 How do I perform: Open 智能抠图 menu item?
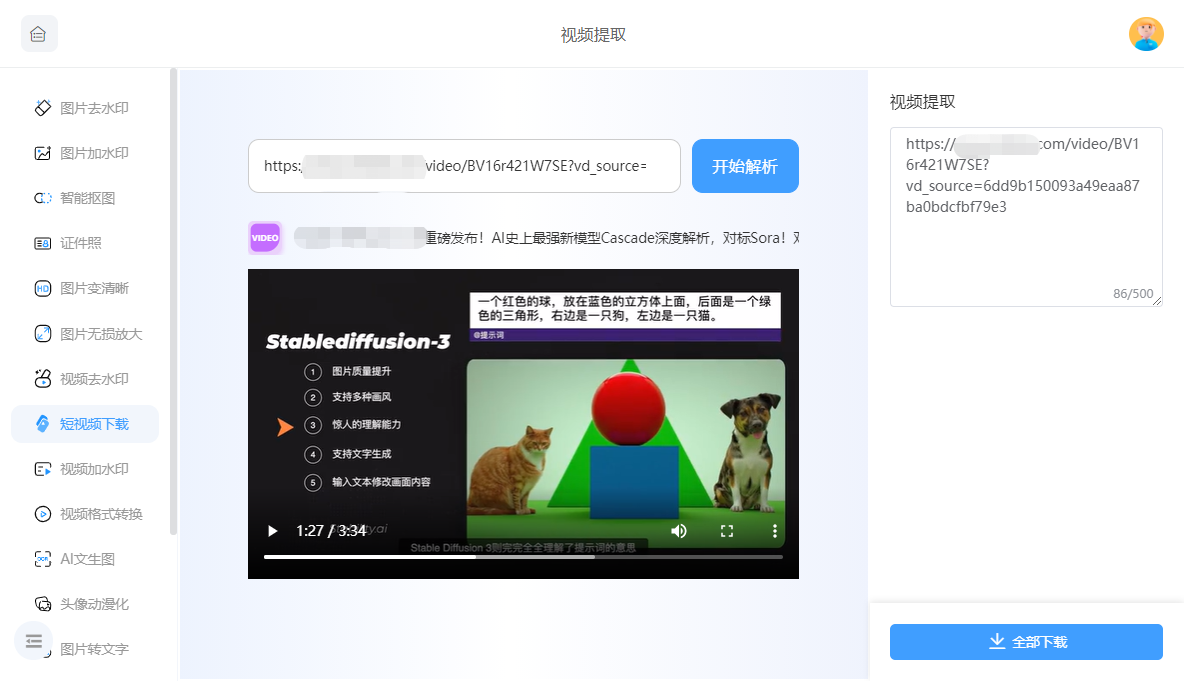pos(85,198)
